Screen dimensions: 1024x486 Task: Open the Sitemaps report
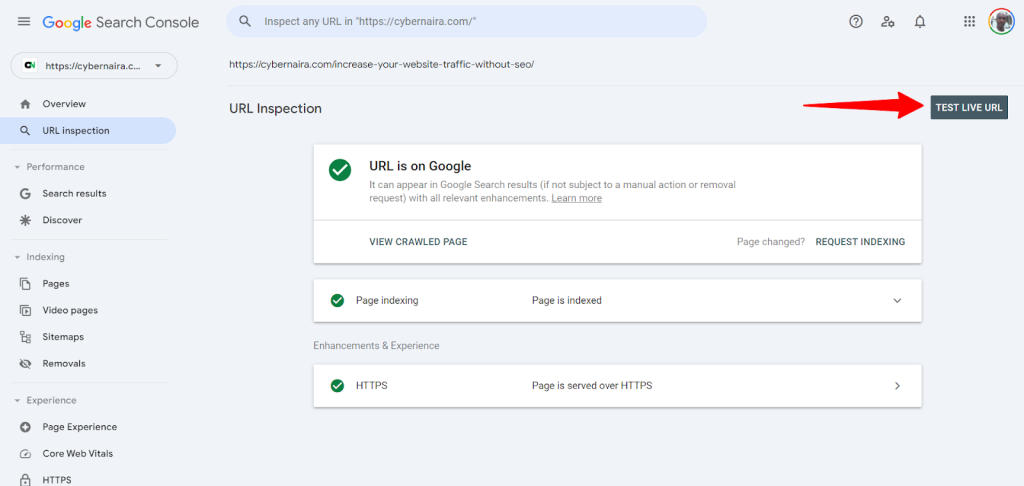click(63, 337)
